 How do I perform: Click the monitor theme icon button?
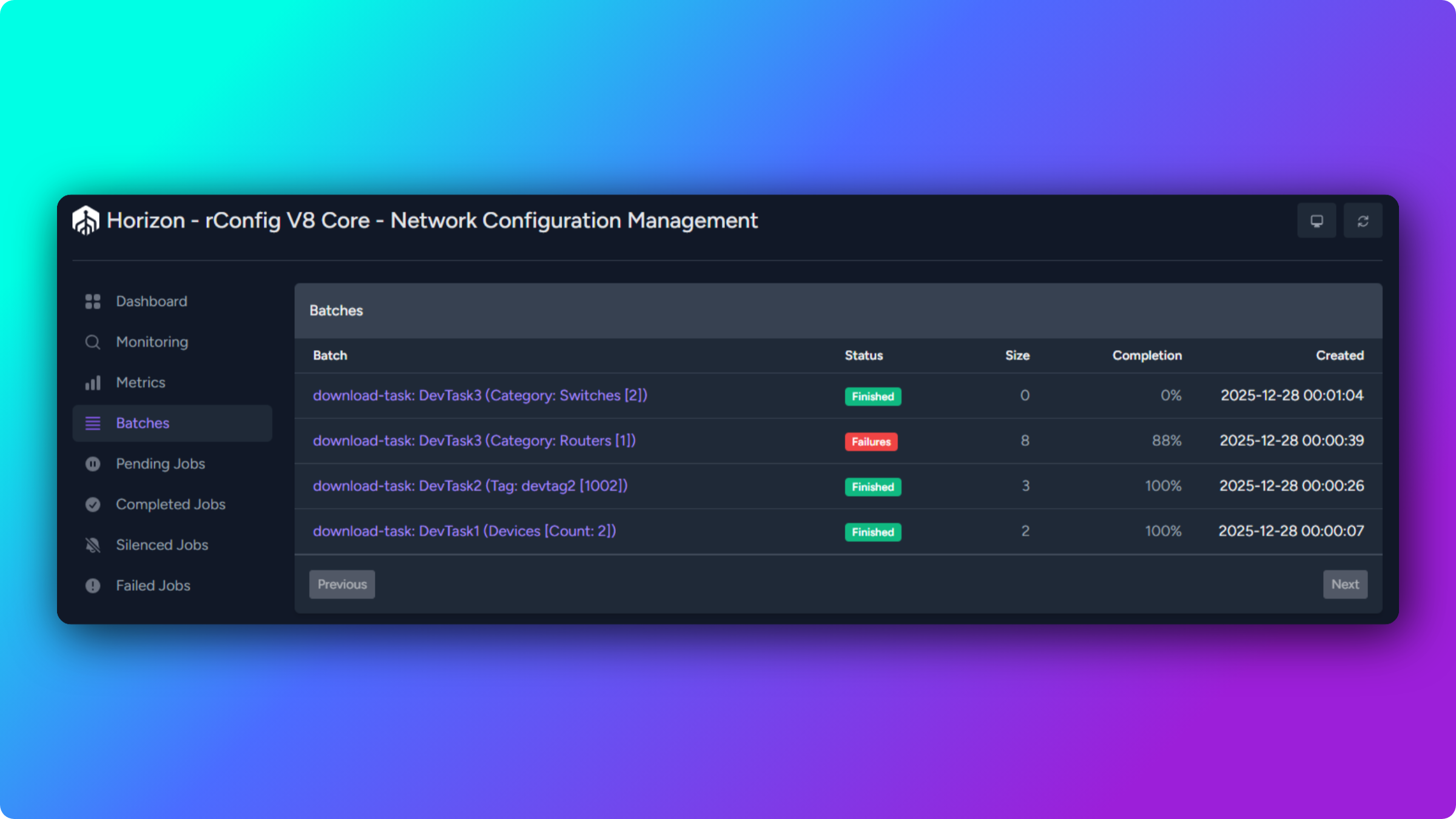coord(1316,221)
